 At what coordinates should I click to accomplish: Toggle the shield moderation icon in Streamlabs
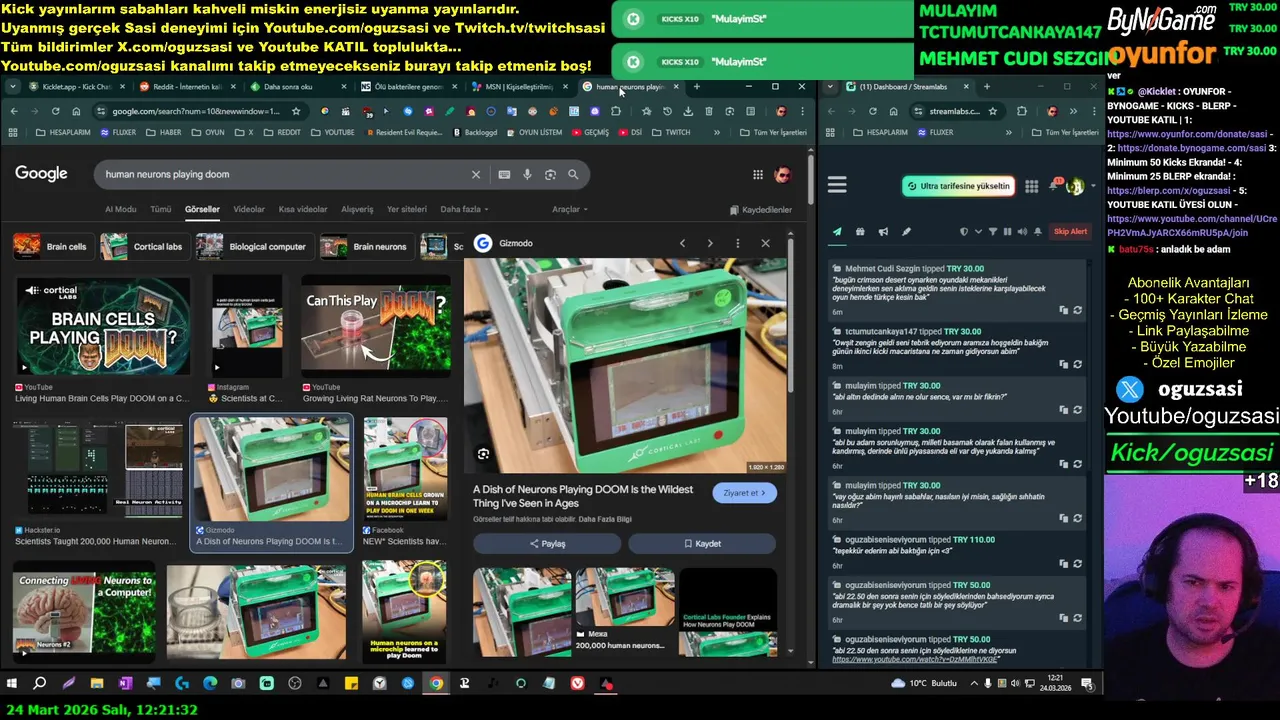click(964, 232)
